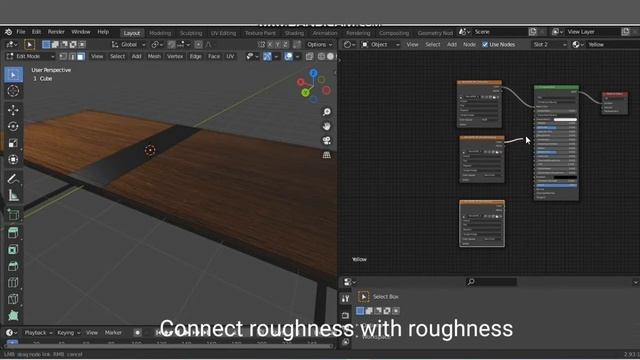Viewport: 640px width, 360px height.
Task: Click the viewport pan hand icon
Action: [327, 126]
